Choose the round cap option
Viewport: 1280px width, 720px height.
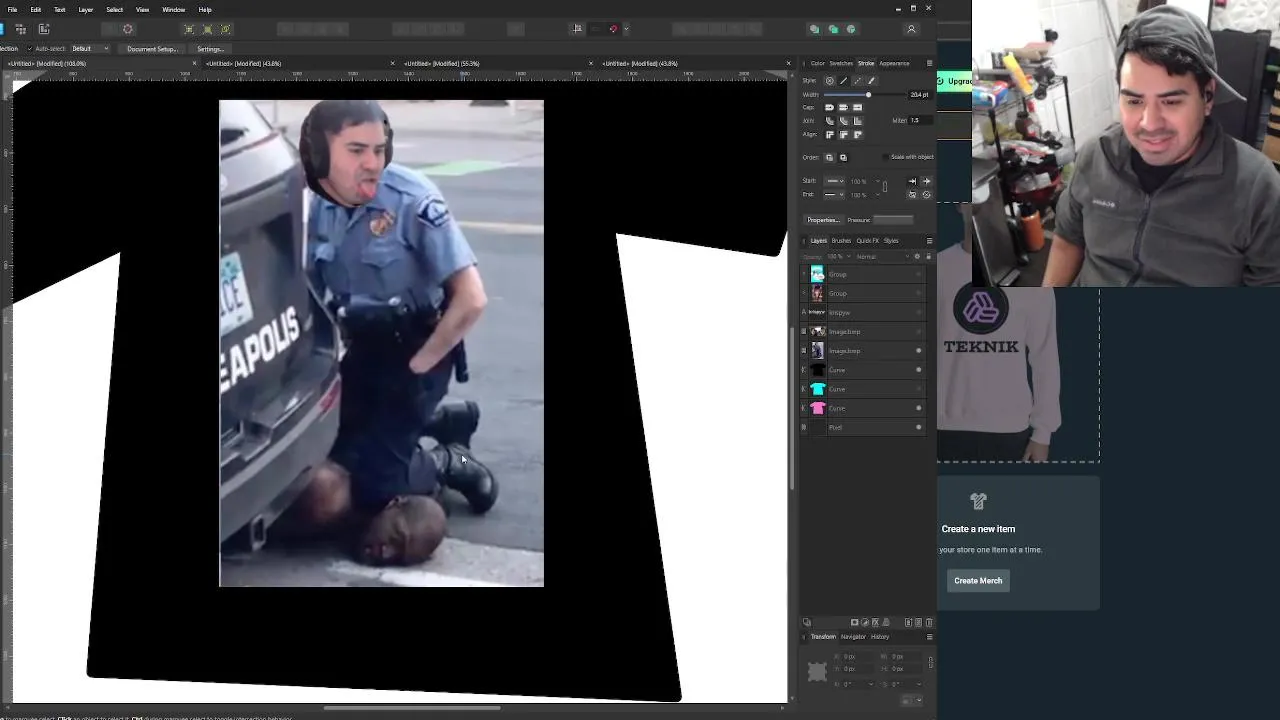point(829,107)
